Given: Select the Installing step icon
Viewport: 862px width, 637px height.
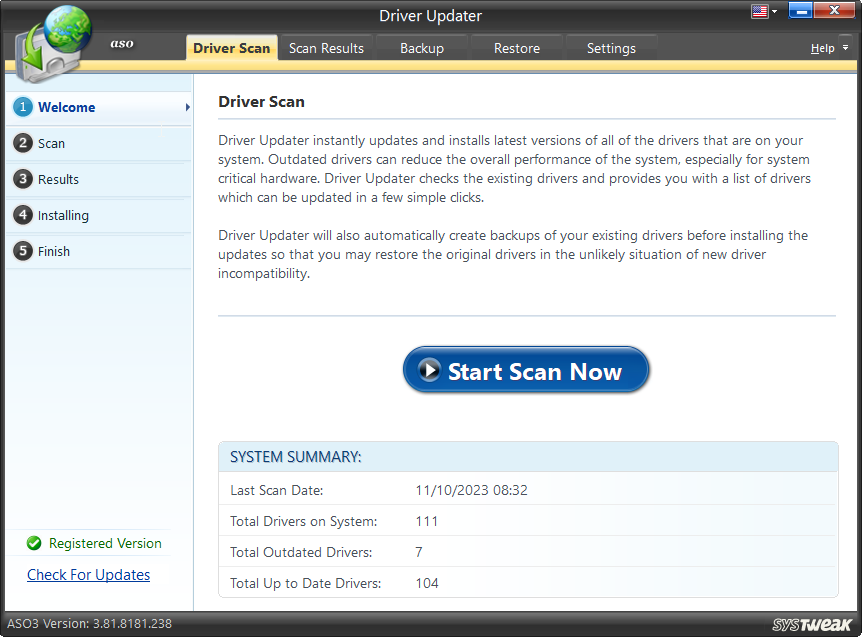Looking at the screenshot, I should pos(22,215).
